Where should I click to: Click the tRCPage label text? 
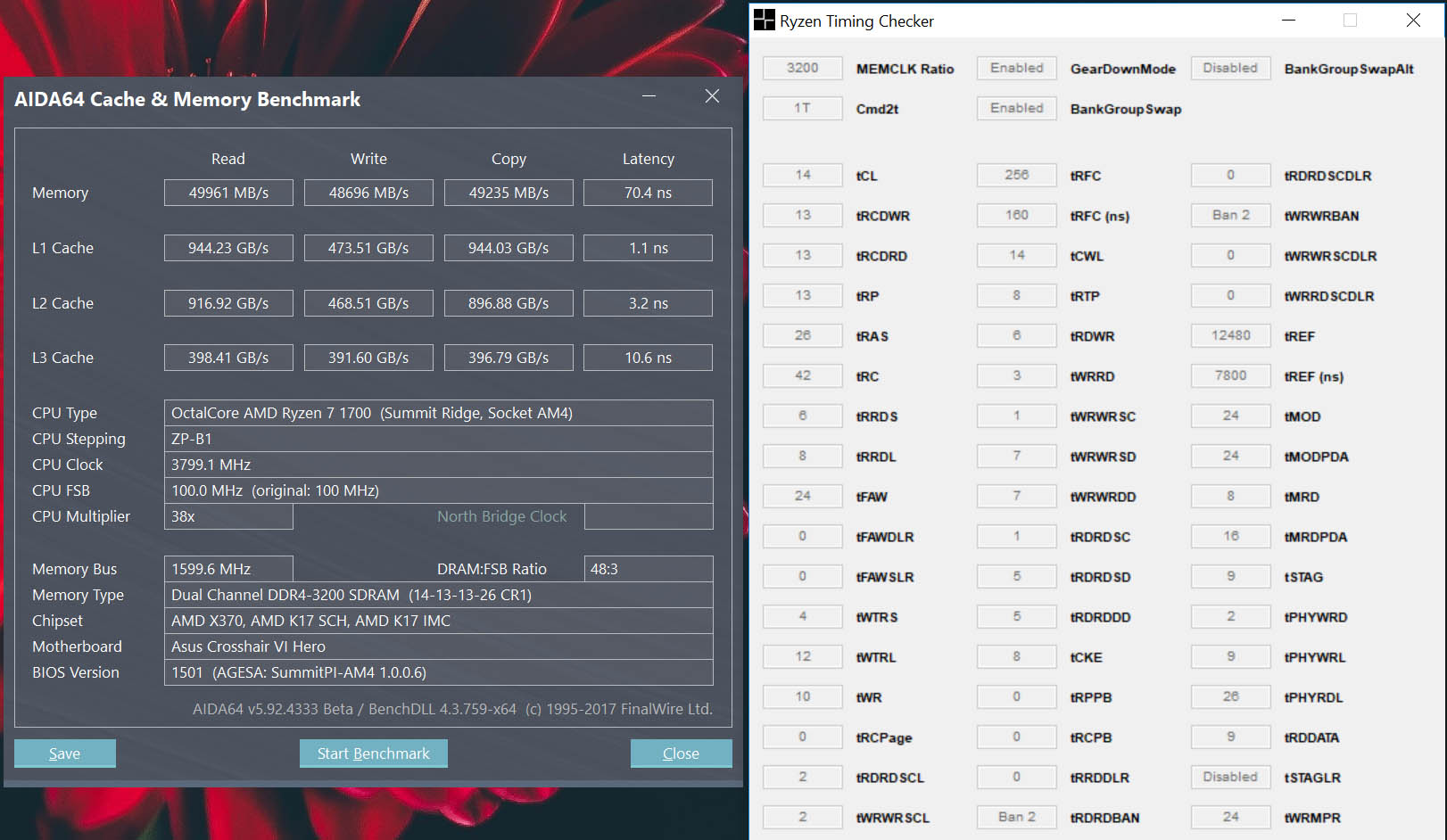[884, 738]
